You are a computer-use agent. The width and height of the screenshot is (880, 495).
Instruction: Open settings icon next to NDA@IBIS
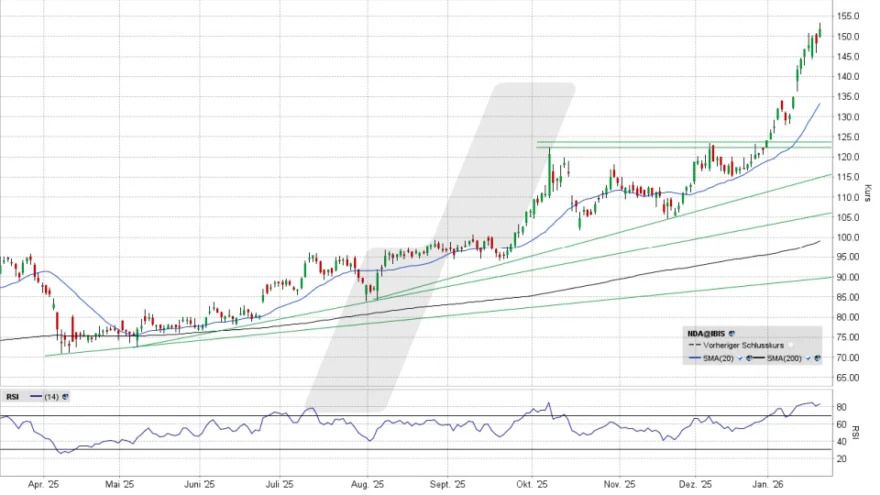(732, 331)
